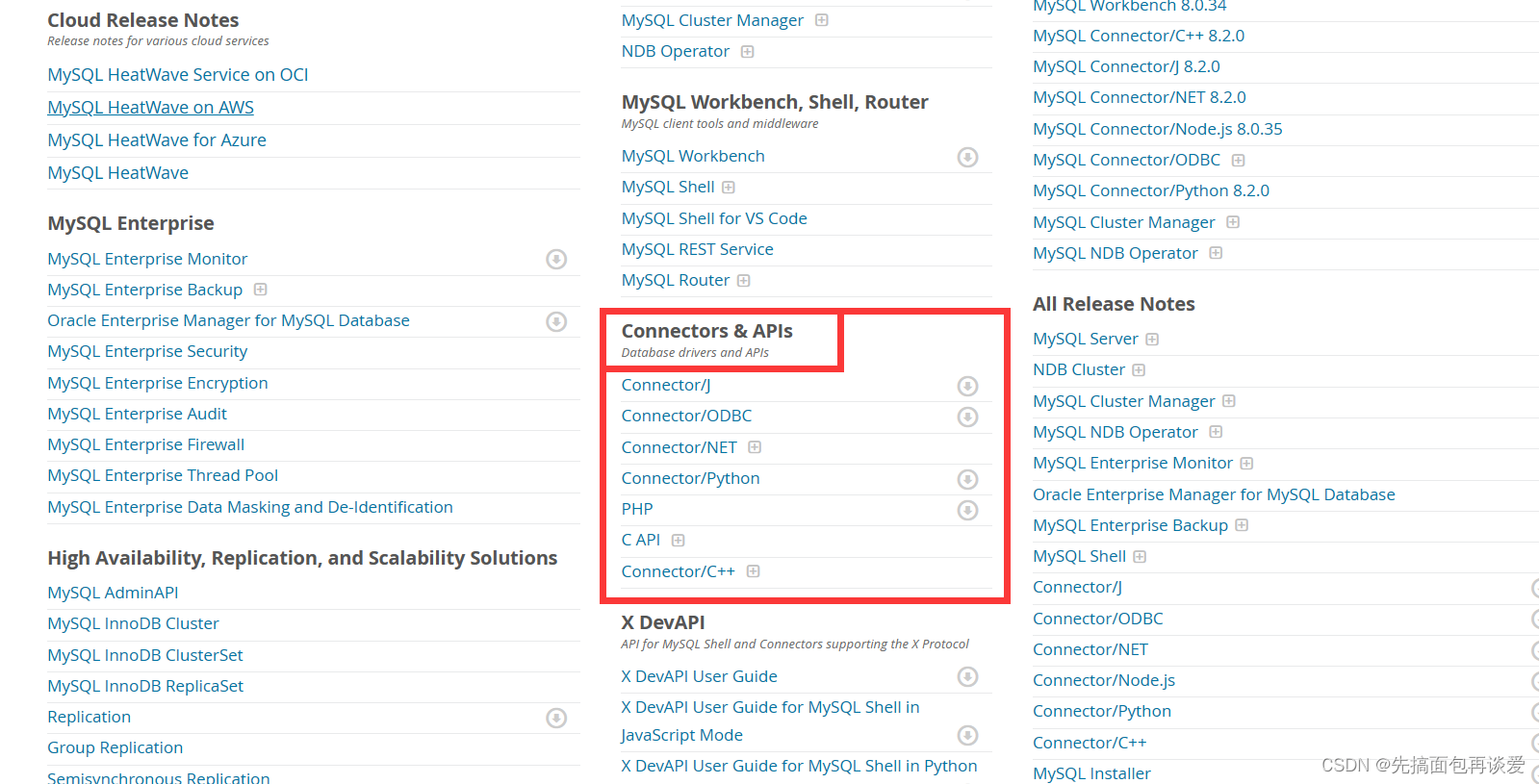Expand plus icon beside MySQL Enterprise Backup in MySQL Enterprise

tap(260, 290)
